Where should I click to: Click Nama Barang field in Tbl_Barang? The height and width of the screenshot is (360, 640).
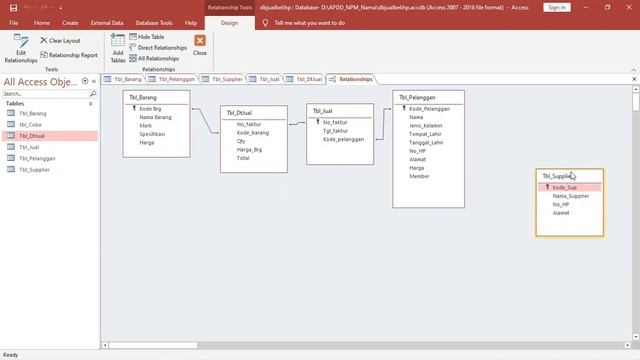tap(156, 118)
